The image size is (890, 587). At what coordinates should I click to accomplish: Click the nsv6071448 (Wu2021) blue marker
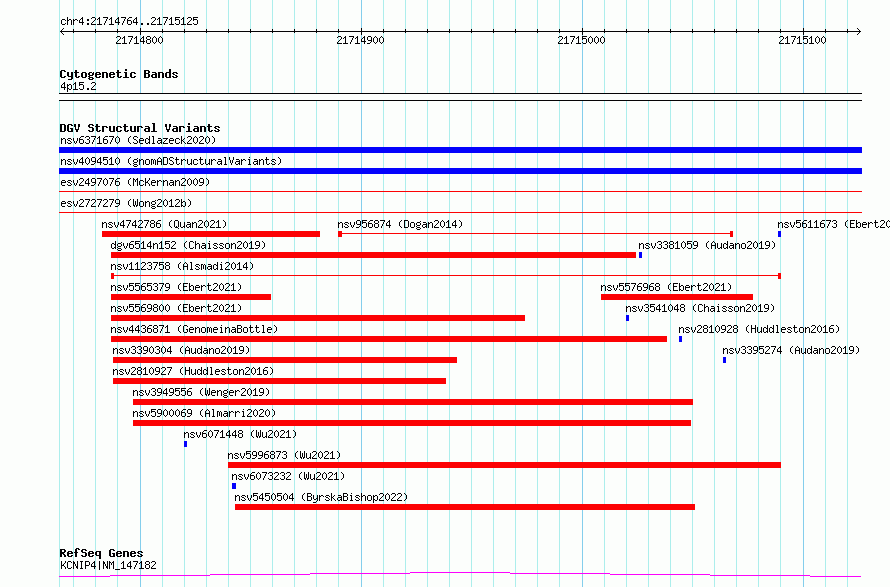pos(185,444)
